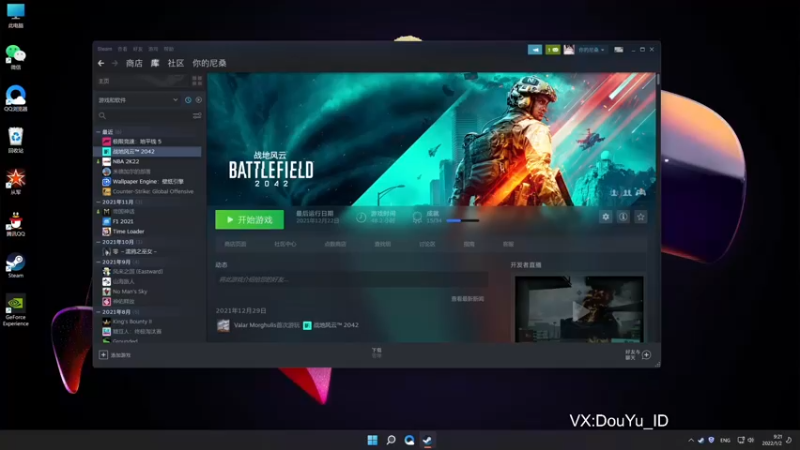Click the game page vertical scrollbar

tap(658, 80)
